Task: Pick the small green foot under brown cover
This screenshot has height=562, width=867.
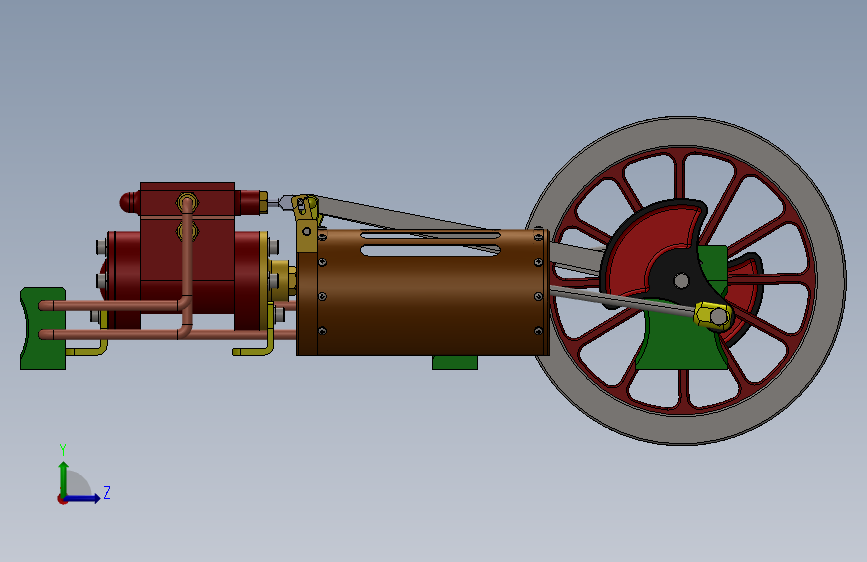Action: (x=455, y=362)
